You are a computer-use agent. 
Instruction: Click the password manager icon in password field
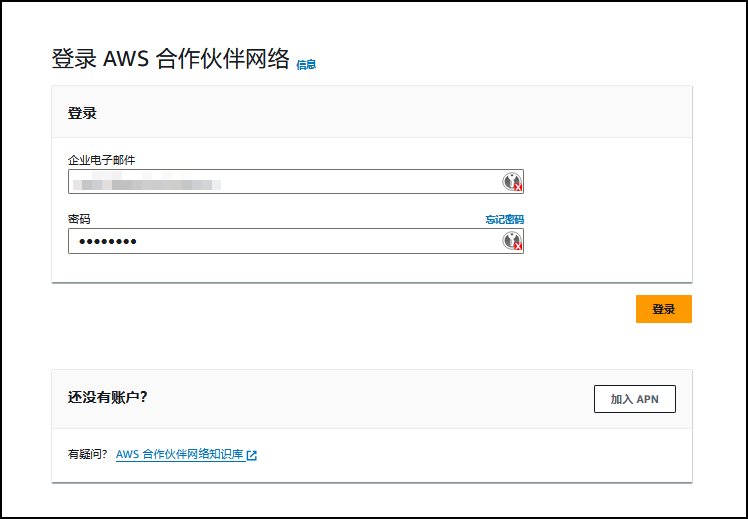(x=512, y=241)
